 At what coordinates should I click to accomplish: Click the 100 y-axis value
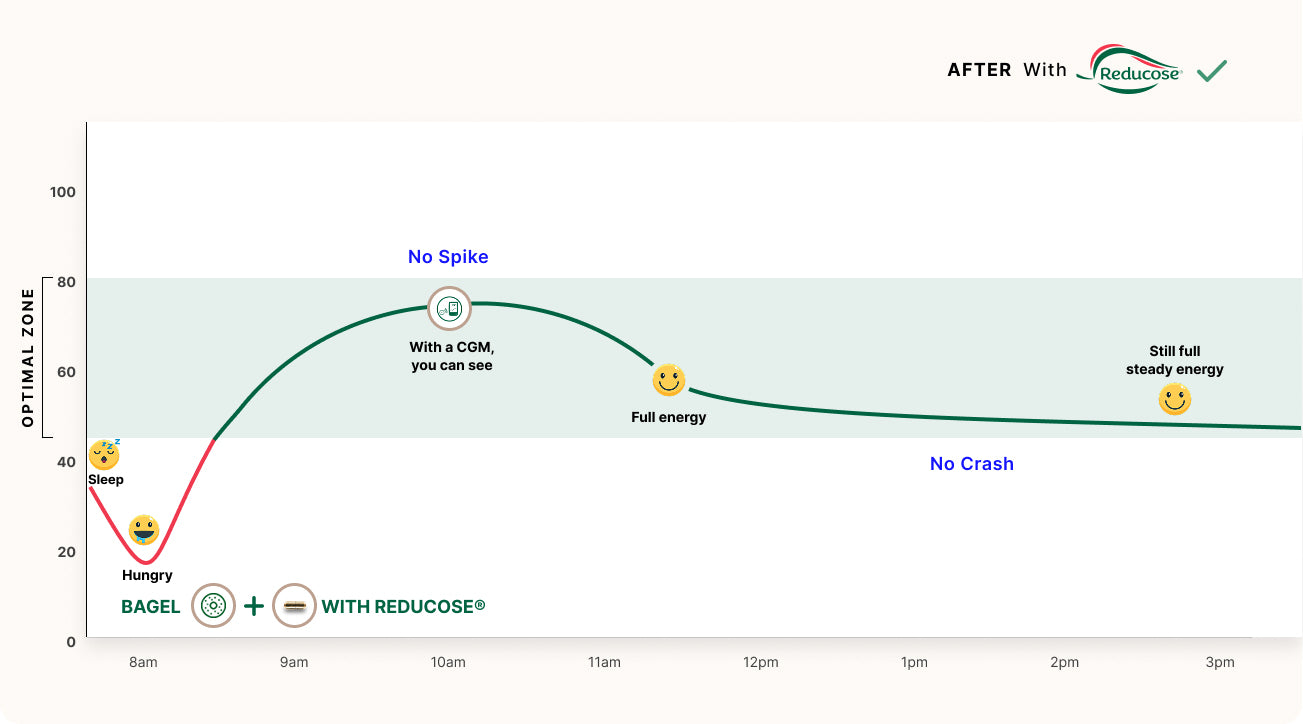coord(63,192)
